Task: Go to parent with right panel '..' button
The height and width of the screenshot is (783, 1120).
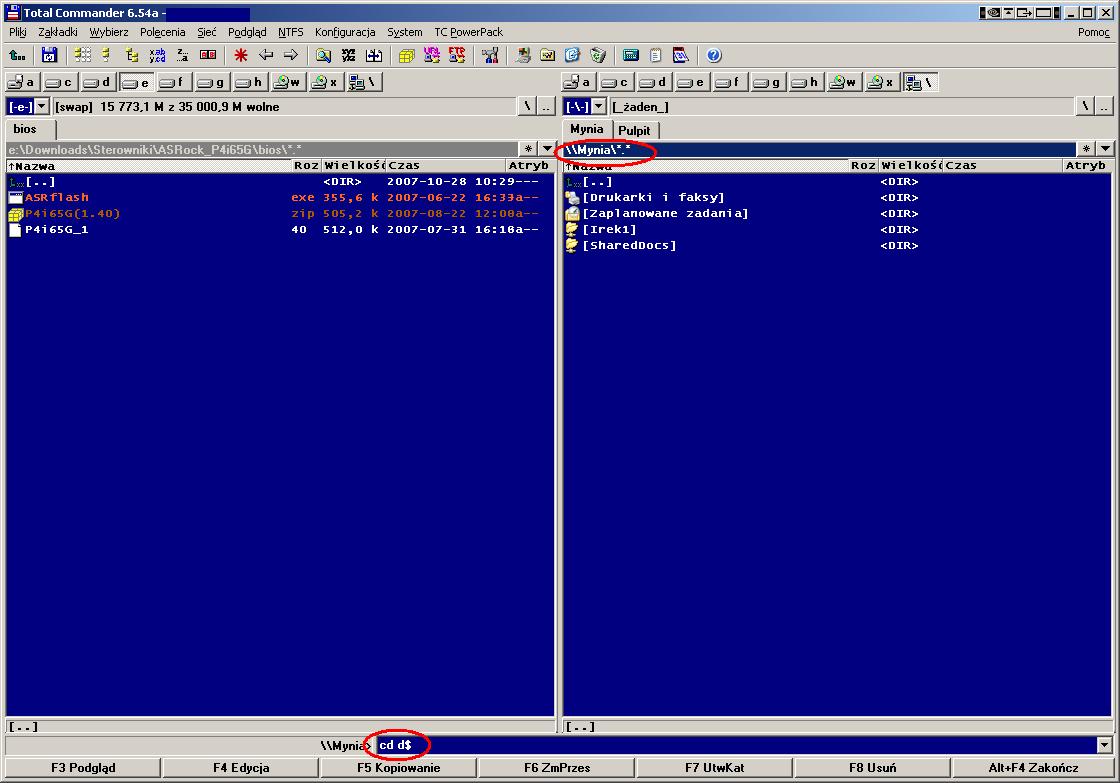Action: [1104, 106]
